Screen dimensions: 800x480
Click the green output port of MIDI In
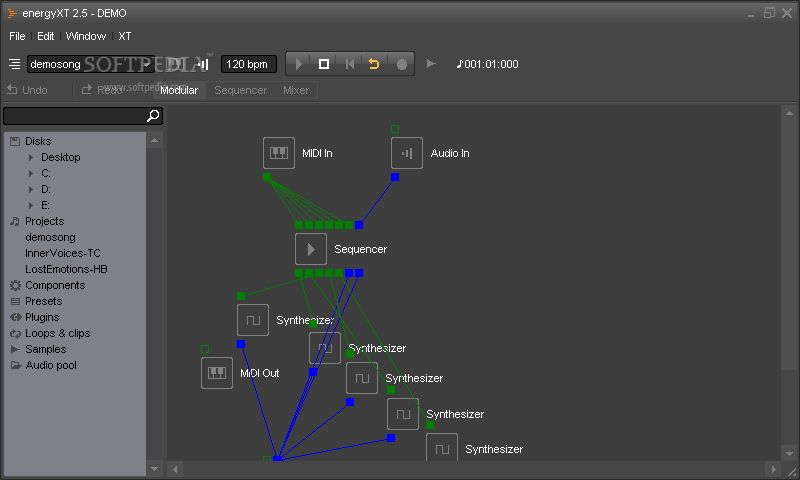(x=267, y=177)
